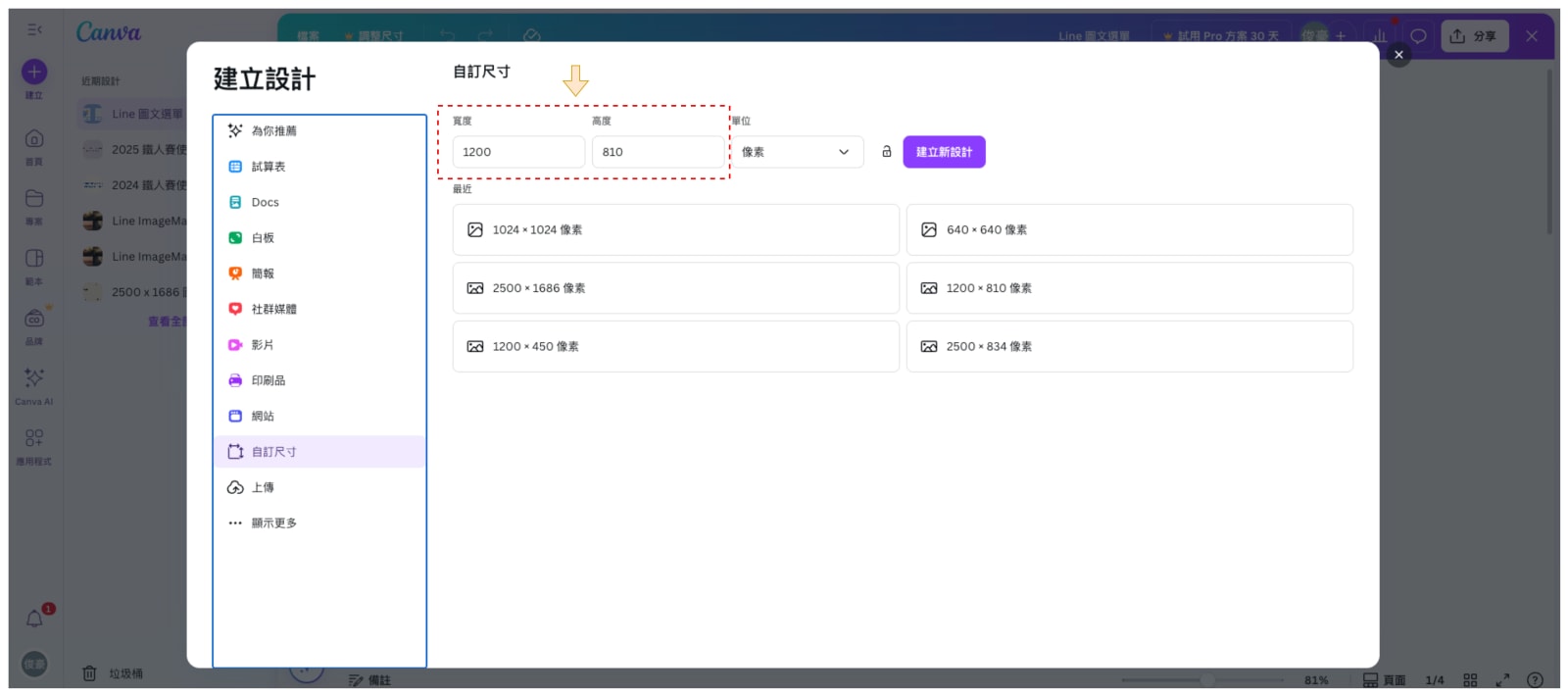The image size is (1568, 696).
Task: Click the 自訂尺寸 custom size icon
Action: [x=235, y=452]
